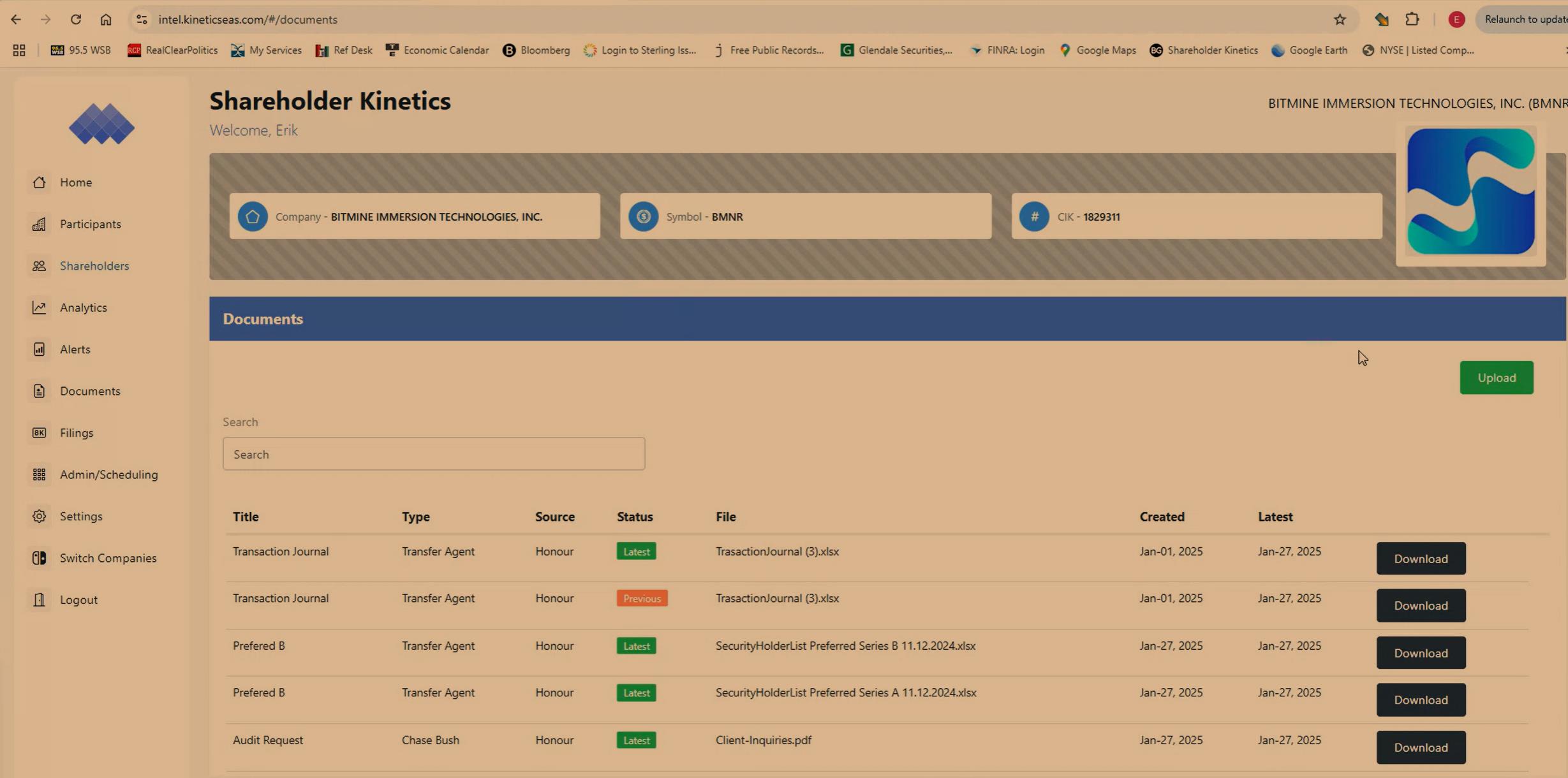Click the Logout door icon
The width and height of the screenshot is (1568, 778).
40,600
